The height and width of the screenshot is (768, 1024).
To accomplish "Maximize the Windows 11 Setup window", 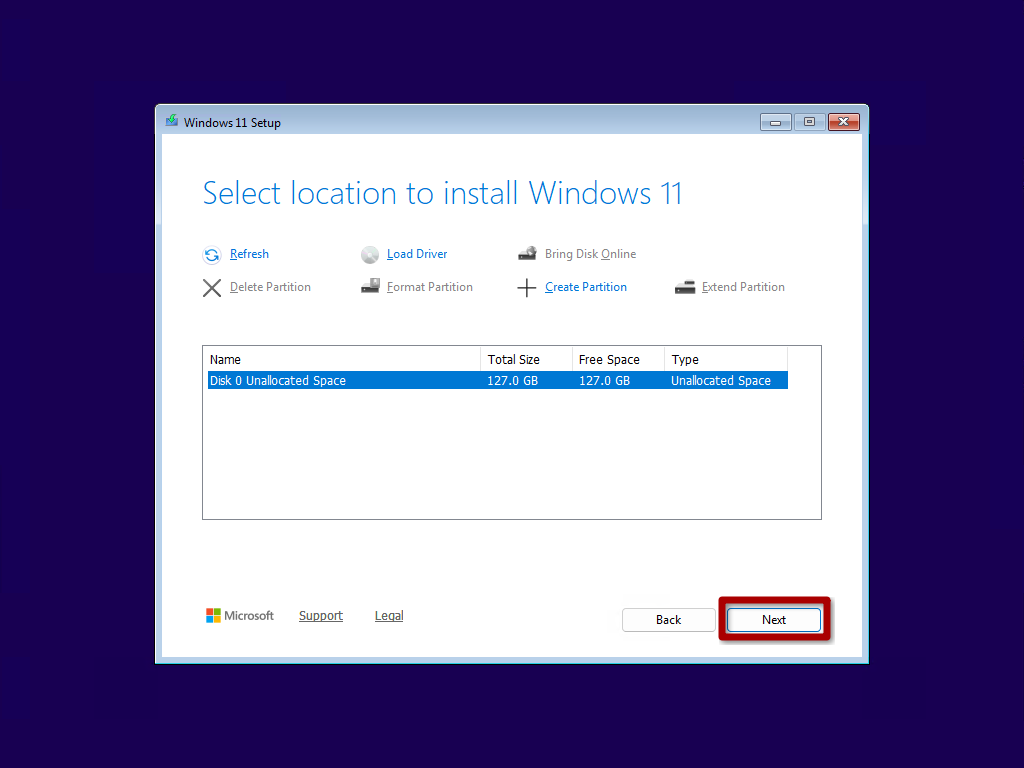I will tap(810, 122).
